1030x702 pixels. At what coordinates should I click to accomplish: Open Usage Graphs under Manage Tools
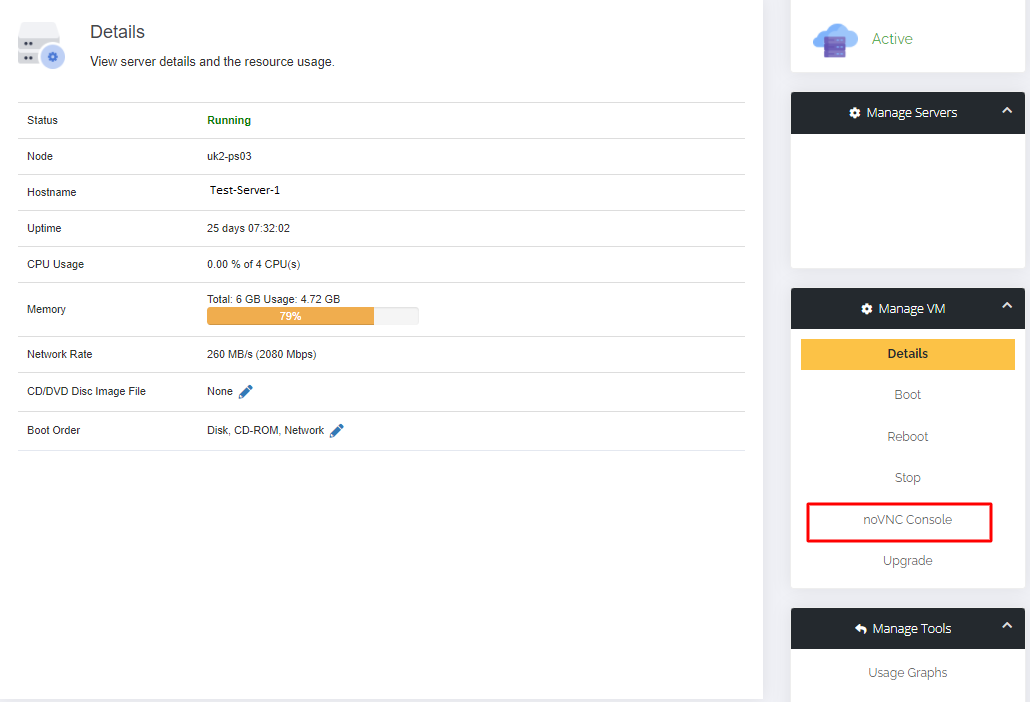click(907, 672)
